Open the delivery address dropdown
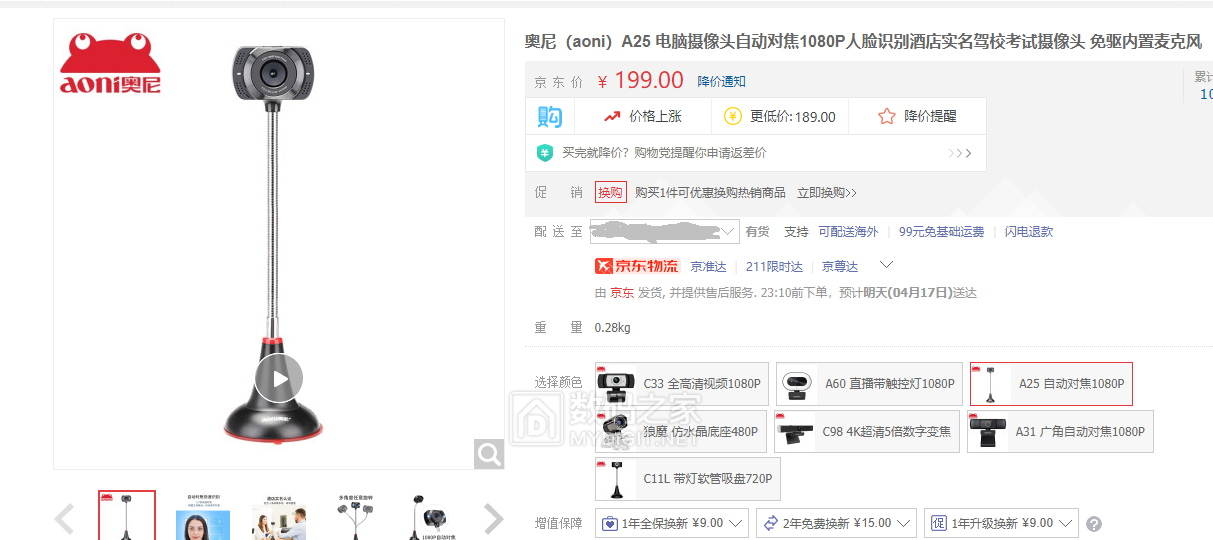This screenshot has width=1213, height=540. pos(665,231)
